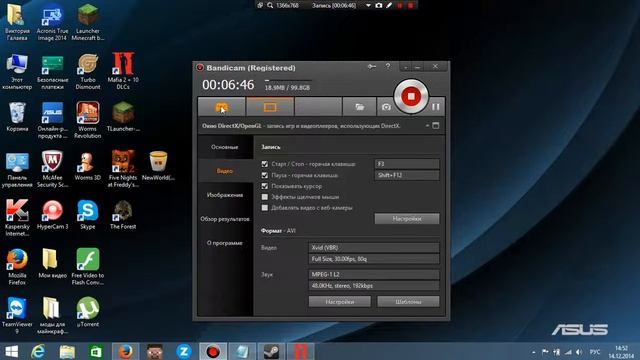Click the window selection icon in description bar
The image size is (640, 360).
(436, 126)
